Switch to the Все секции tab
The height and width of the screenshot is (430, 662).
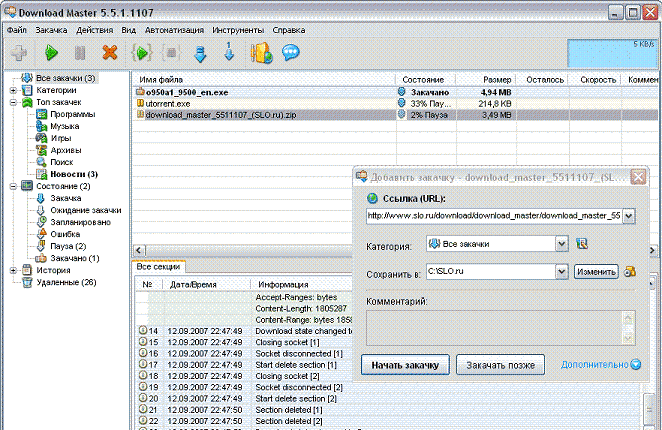[x=158, y=267]
